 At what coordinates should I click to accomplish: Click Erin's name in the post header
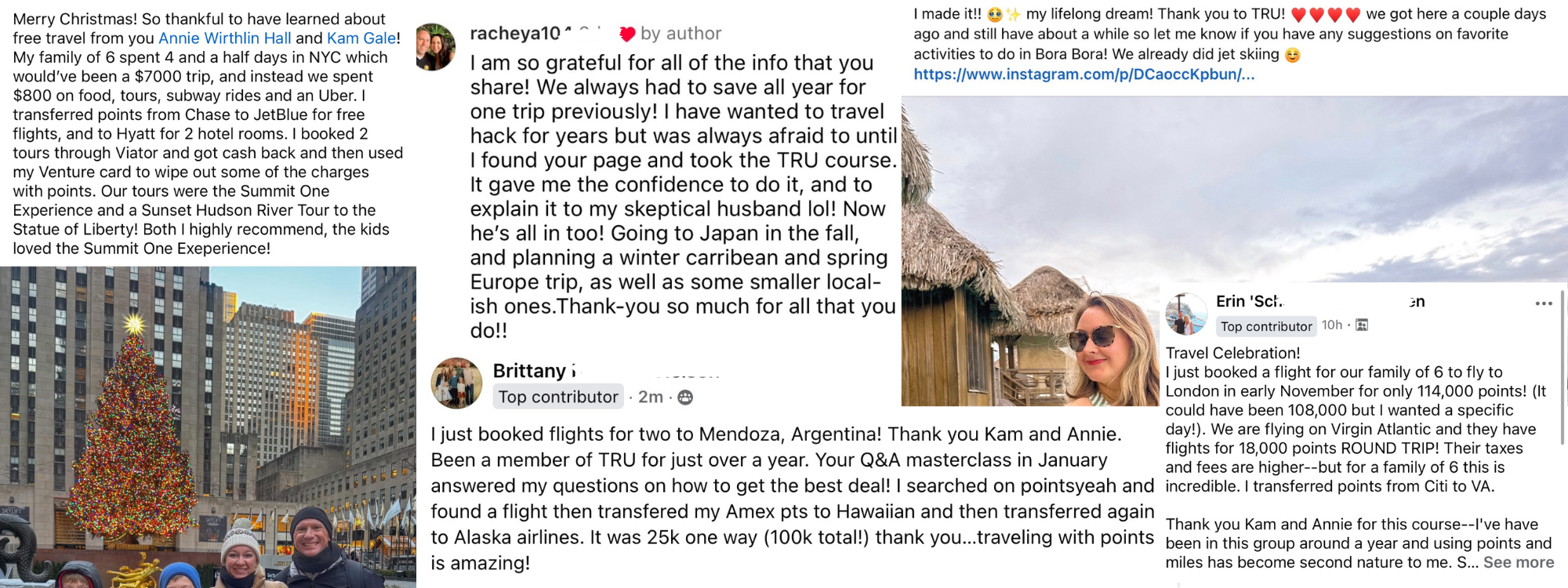click(1249, 302)
